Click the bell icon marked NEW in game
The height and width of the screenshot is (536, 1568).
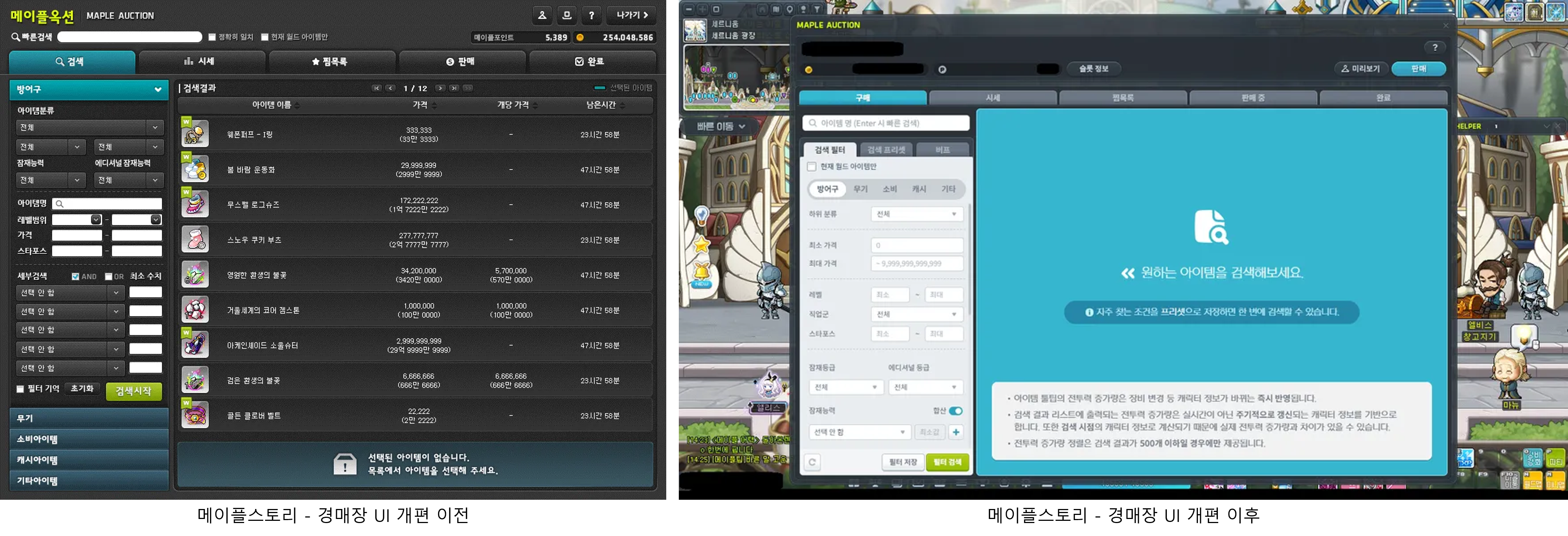coord(702,274)
